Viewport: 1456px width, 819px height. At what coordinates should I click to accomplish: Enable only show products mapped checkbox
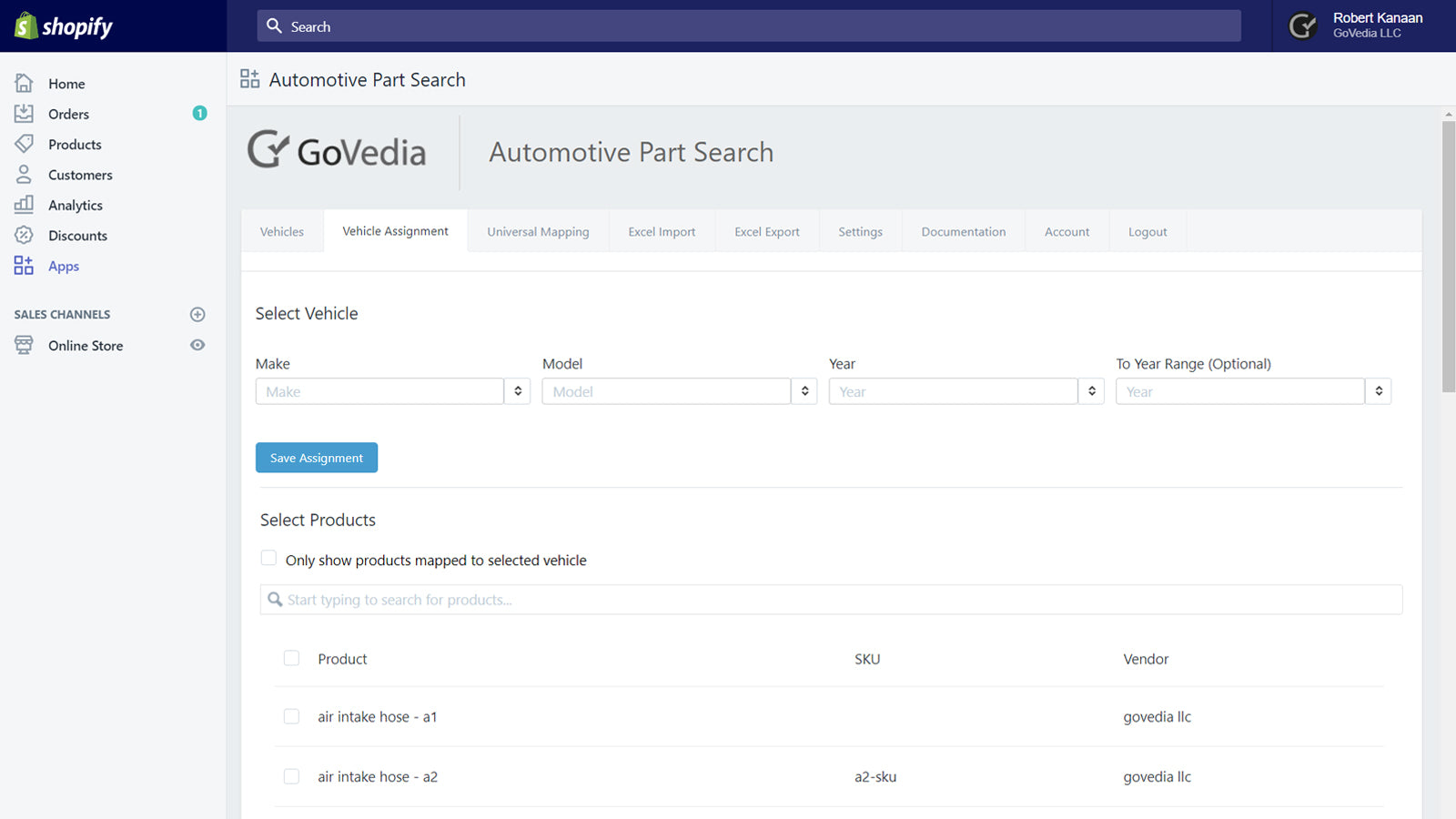pos(268,558)
